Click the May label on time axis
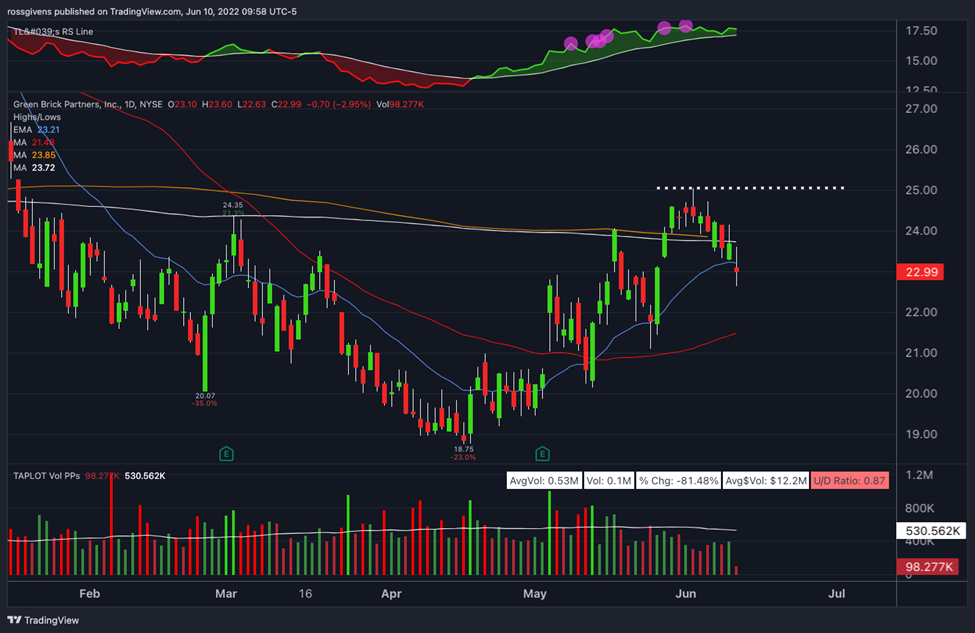This screenshot has width=975, height=633. tap(535, 594)
